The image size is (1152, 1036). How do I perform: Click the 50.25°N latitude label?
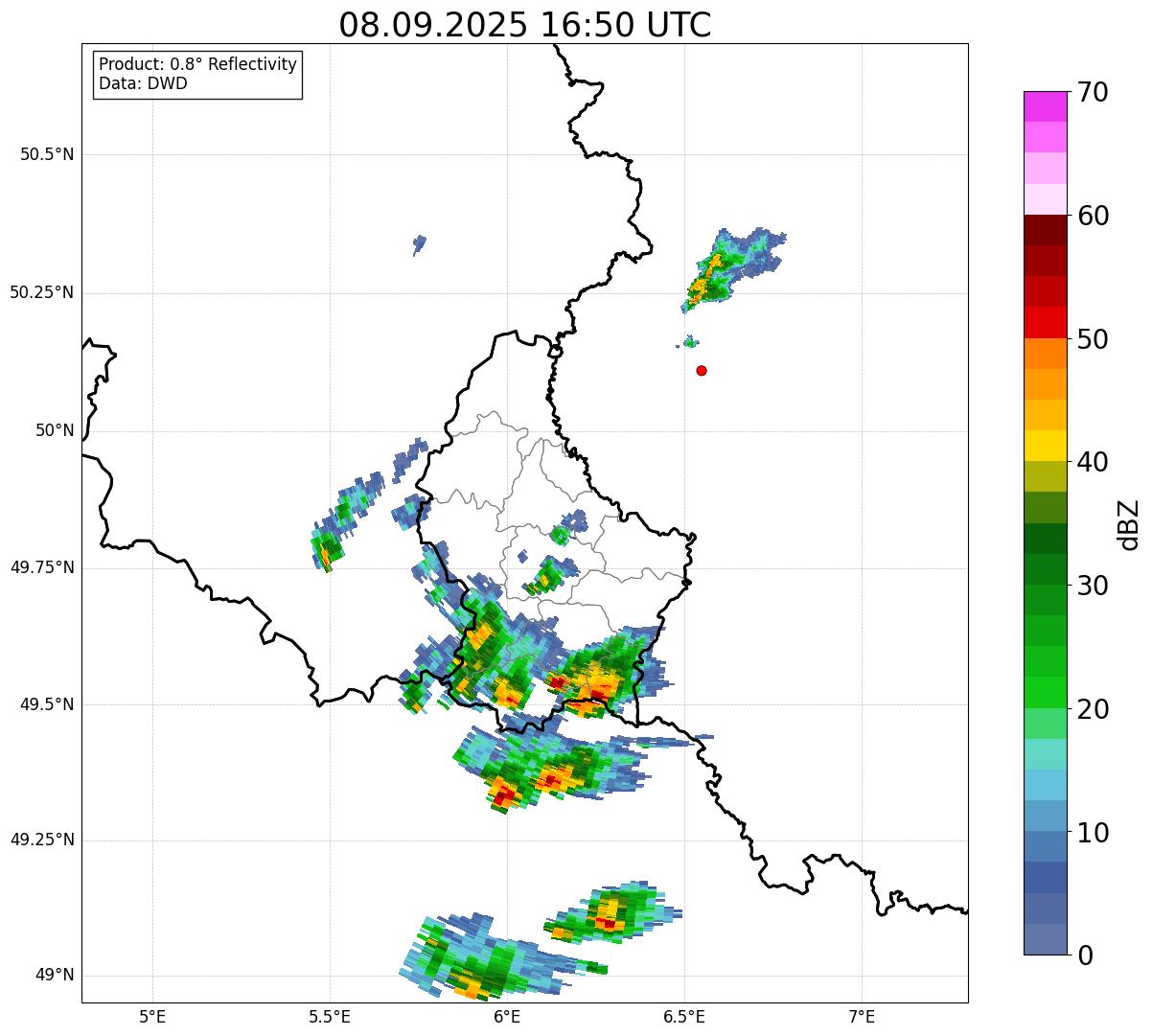tap(42, 292)
